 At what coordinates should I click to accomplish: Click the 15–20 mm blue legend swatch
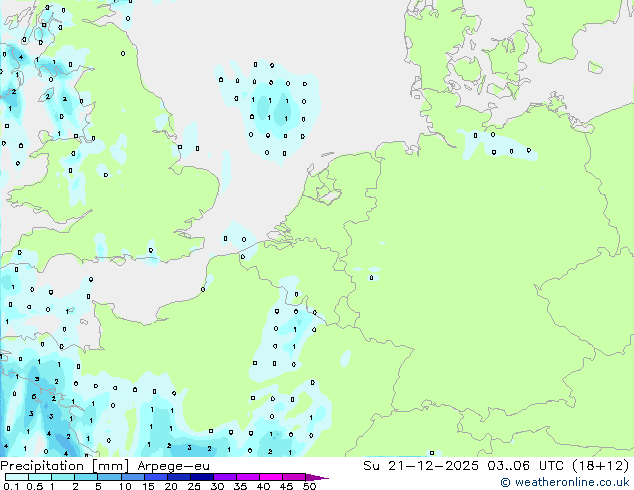click(x=155, y=477)
